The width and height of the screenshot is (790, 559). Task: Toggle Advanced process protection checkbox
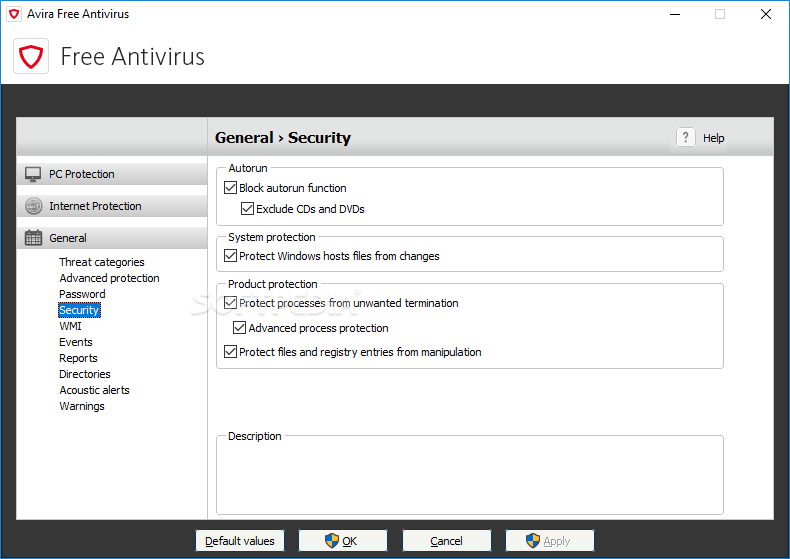coord(239,328)
